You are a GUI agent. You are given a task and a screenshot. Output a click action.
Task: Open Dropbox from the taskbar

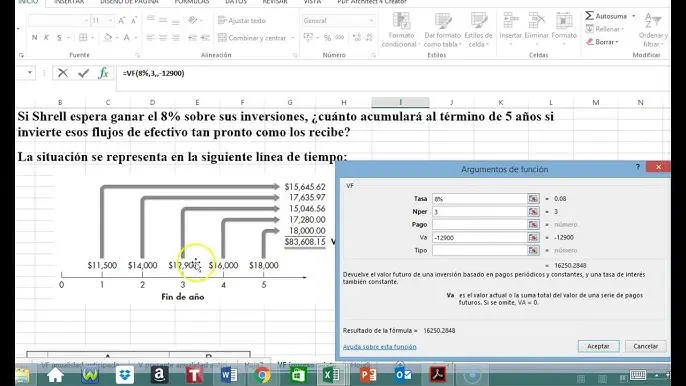[125, 375]
